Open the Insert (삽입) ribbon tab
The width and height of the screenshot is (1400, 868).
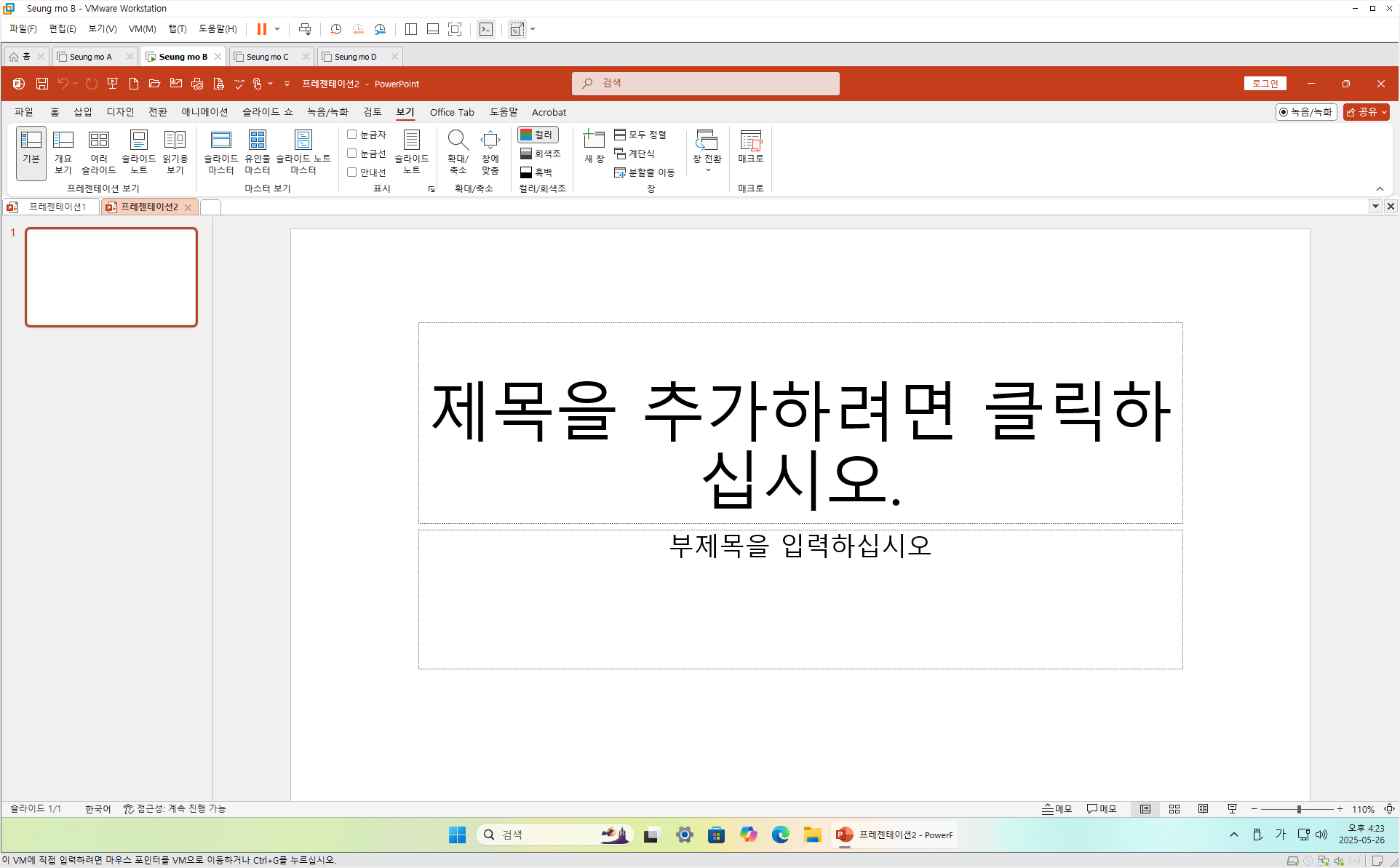[x=82, y=112]
